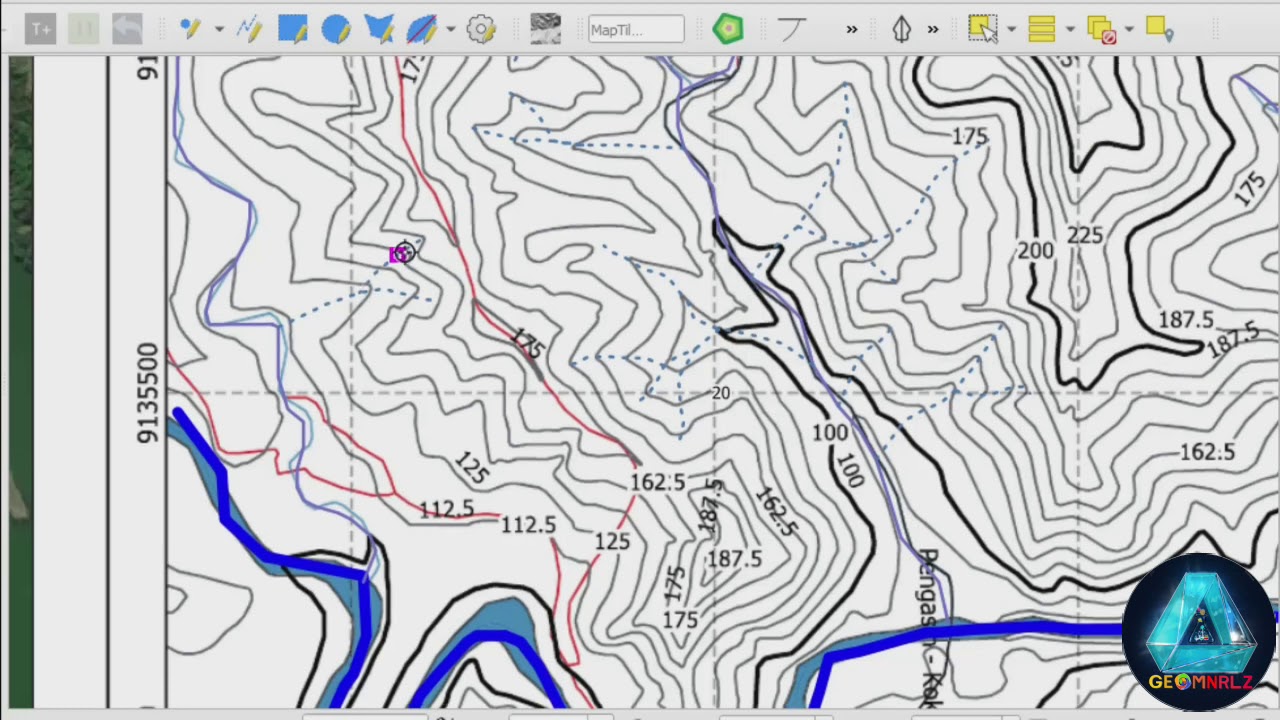Screen dimensions: 1280x720
Task: Open the buffer drawing tool dropdown arrow
Action: 450,30
